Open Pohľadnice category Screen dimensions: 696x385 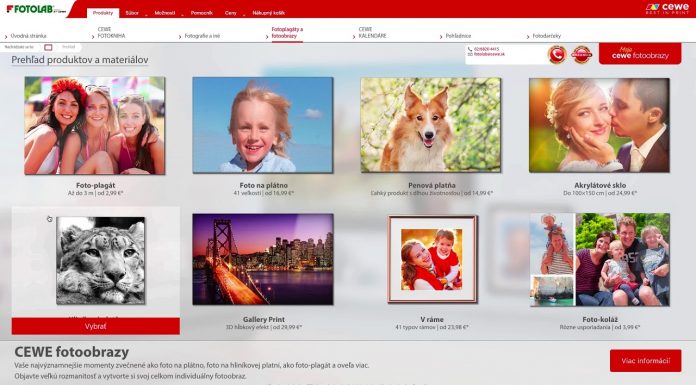point(458,36)
